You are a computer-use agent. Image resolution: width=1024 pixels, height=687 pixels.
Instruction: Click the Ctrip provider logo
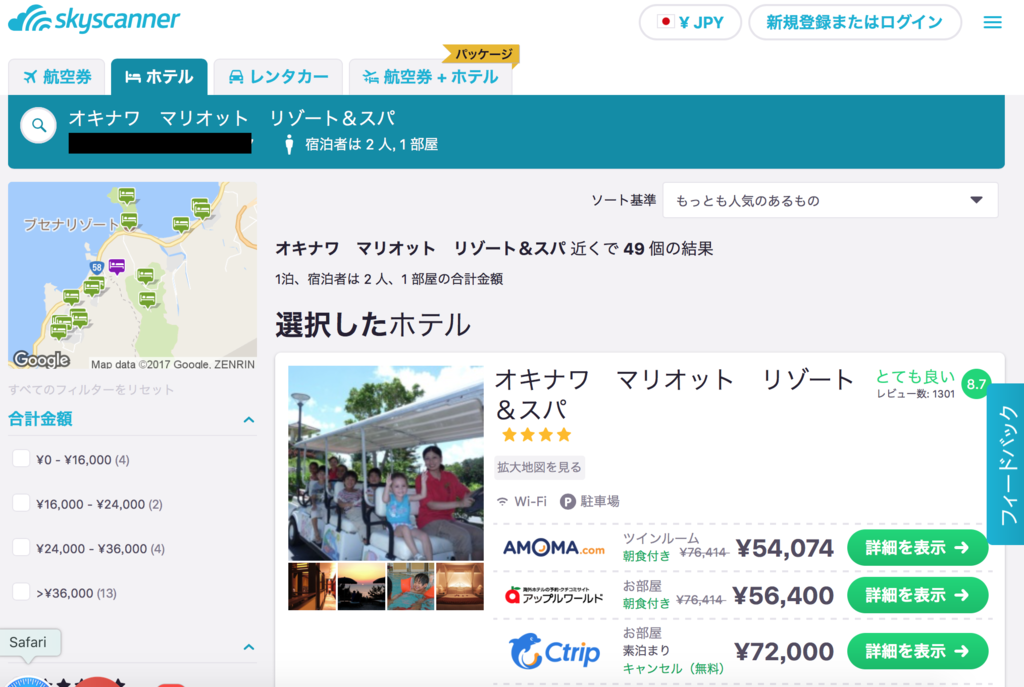(x=554, y=651)
